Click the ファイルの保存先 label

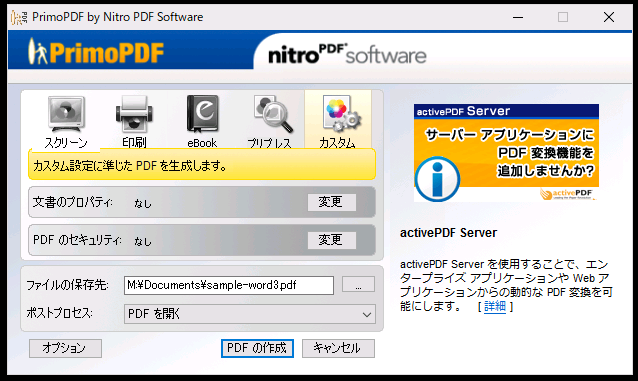coord(67,285)
